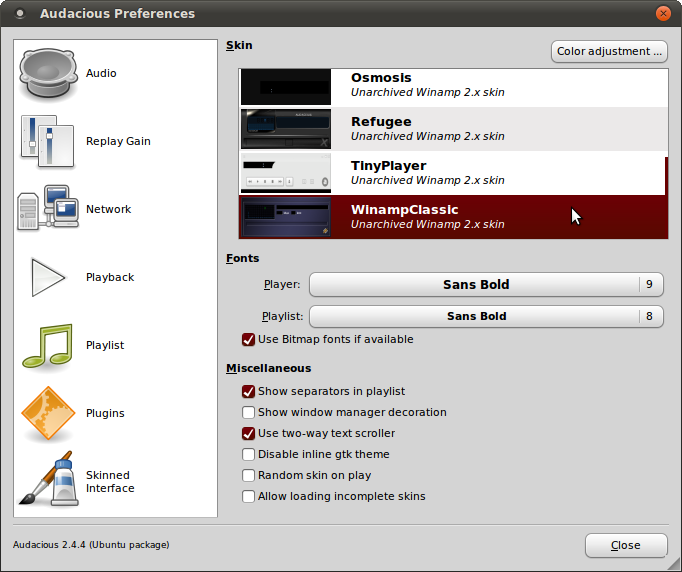Select the TinyPlayer skin name

[388, 166]
